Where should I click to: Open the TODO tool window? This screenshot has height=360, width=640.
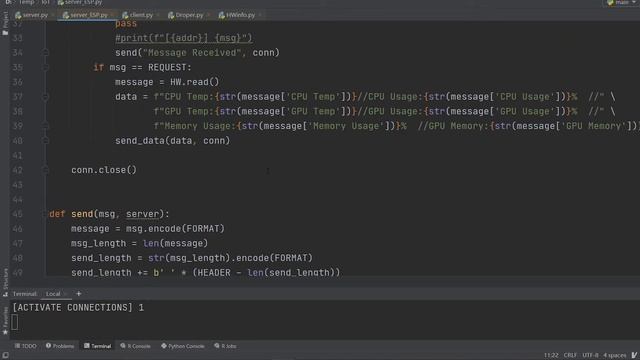tap(26, 346)
